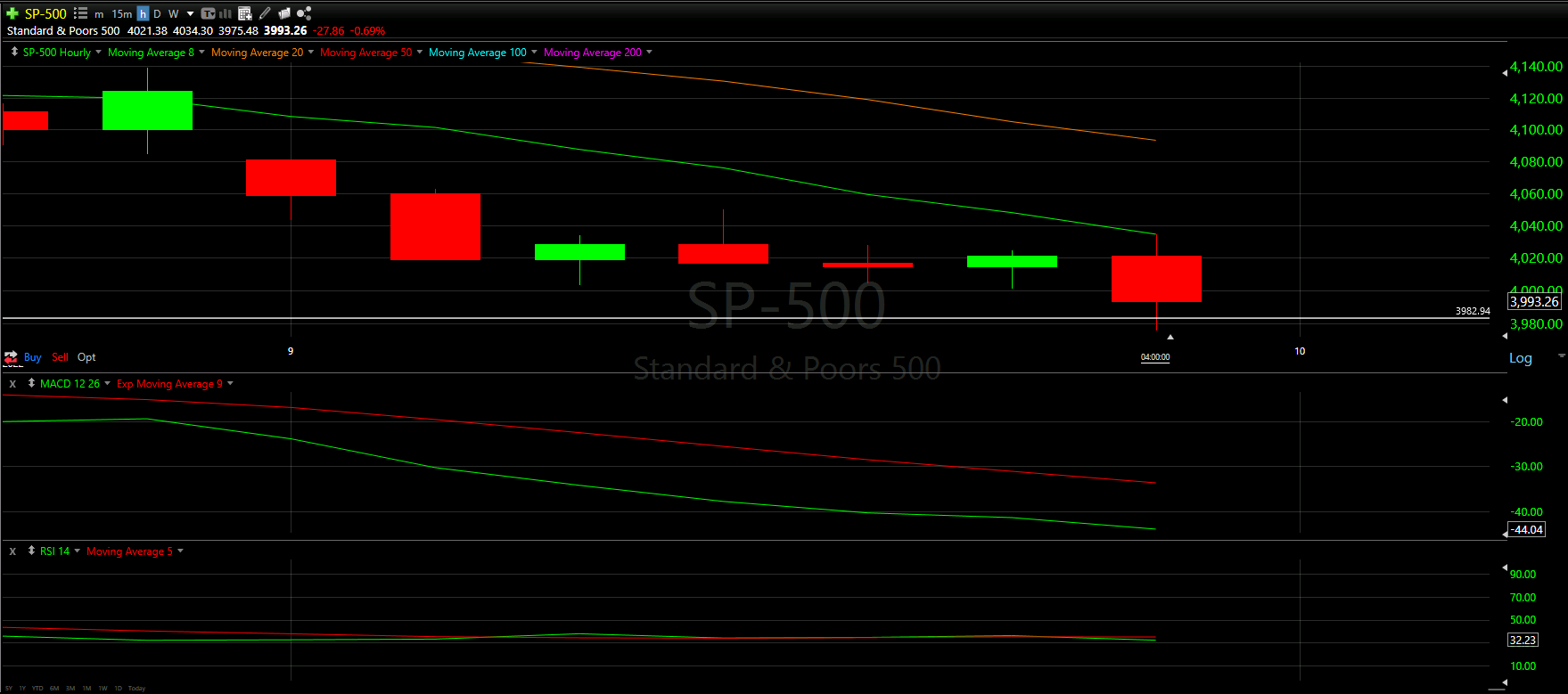Screen dimensions: 1568x694
Task: Click the price scale arrow above 4,140.00
Action: 1505,73
